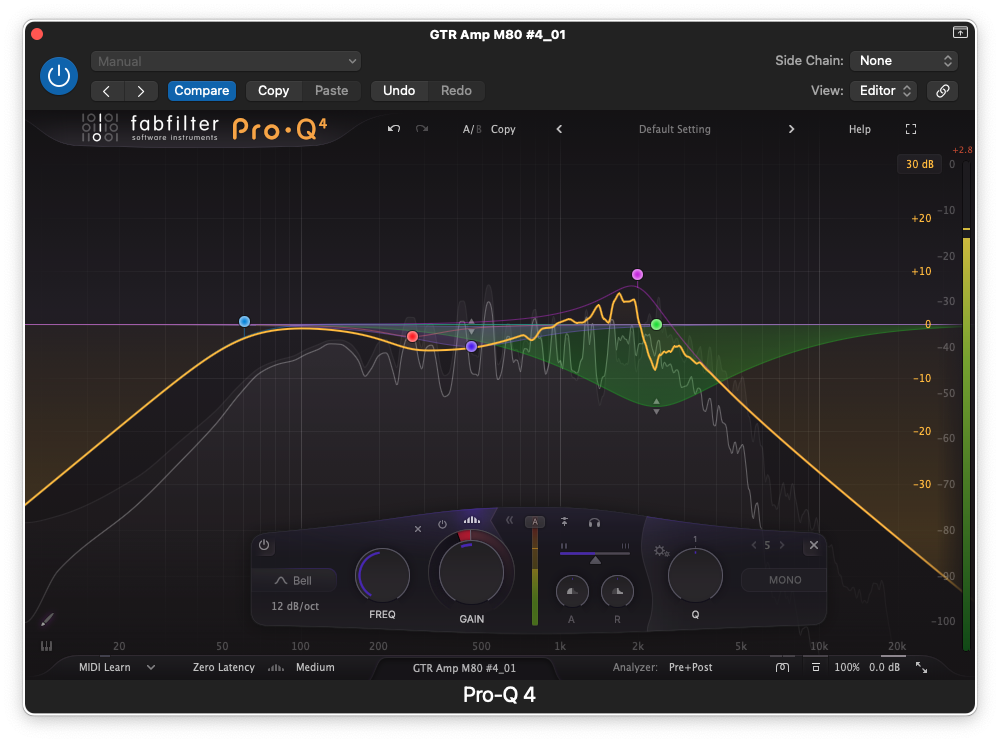Open the Default Setting preset menu
1000x743 pixels.
675,129
